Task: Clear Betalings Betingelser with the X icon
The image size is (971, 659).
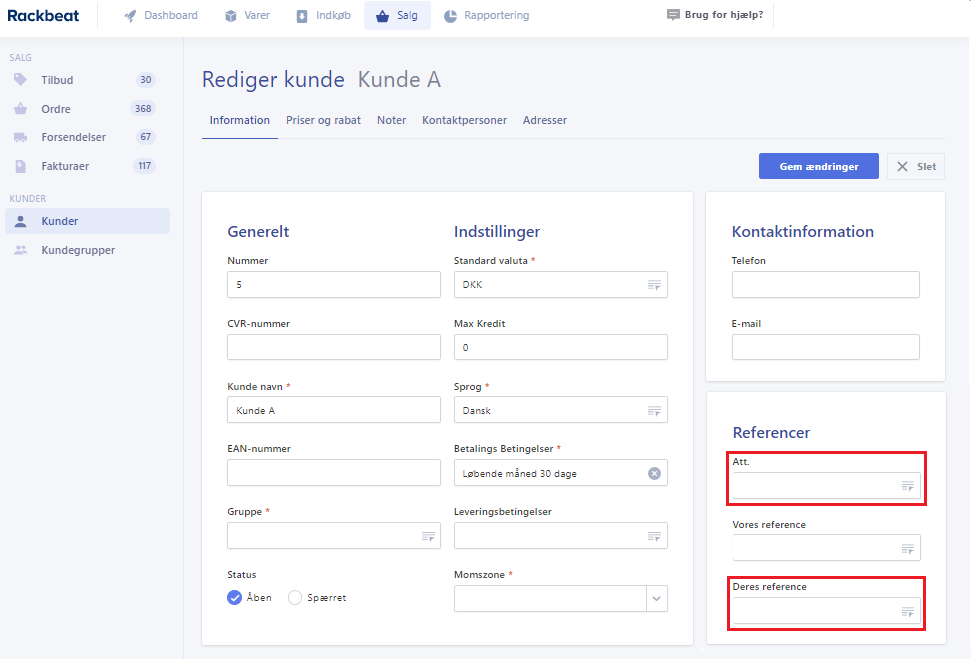Action: 654,473
